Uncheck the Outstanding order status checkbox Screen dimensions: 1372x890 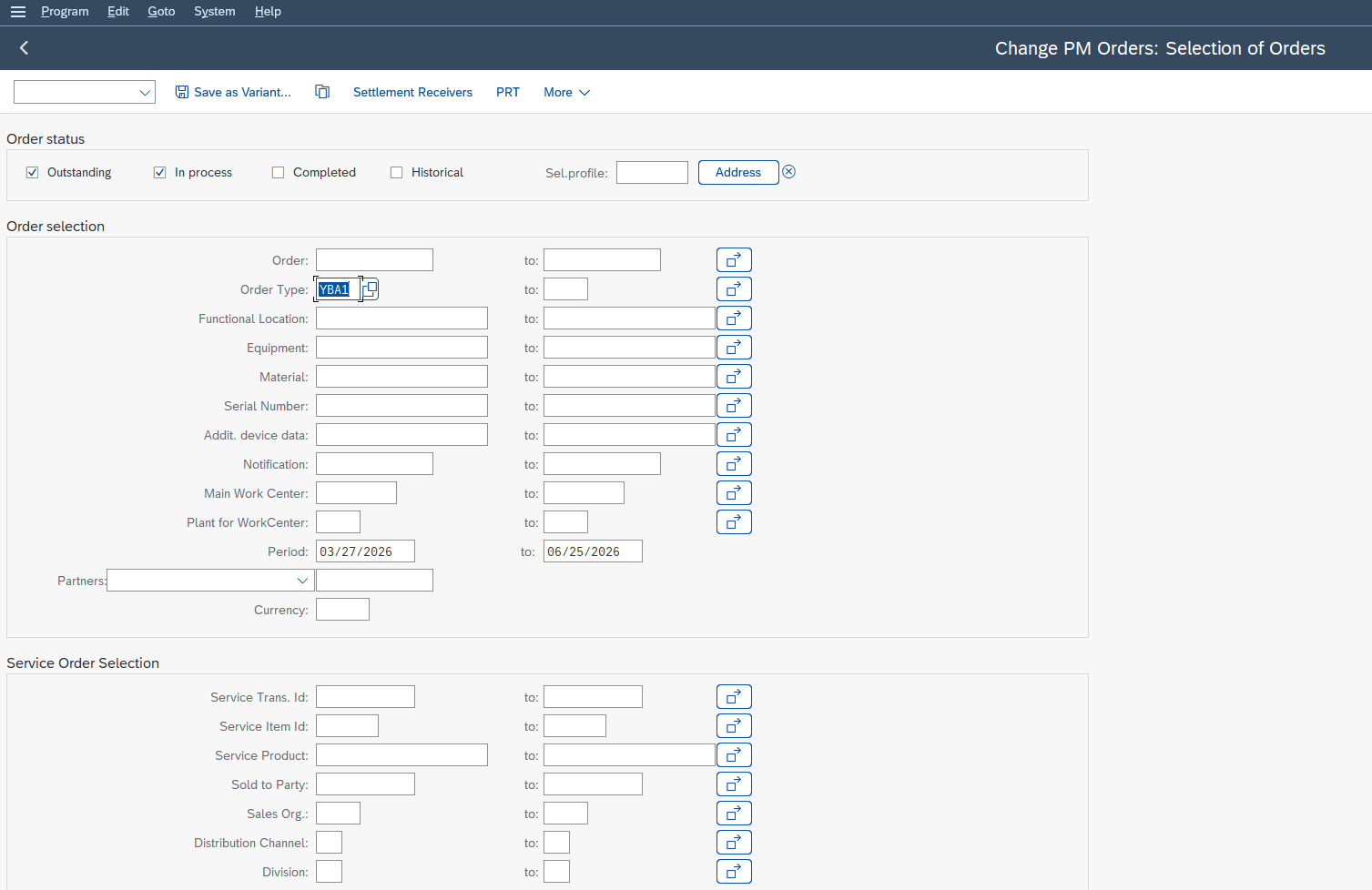pos(33,173)
